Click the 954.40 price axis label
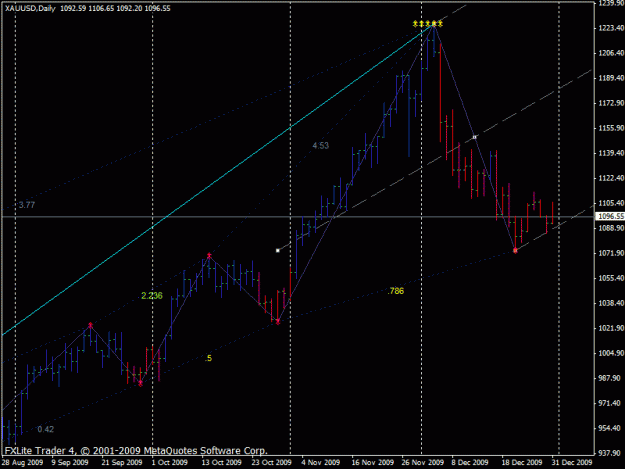Viewport: 625px width, 469px height. tap(611, 428)
